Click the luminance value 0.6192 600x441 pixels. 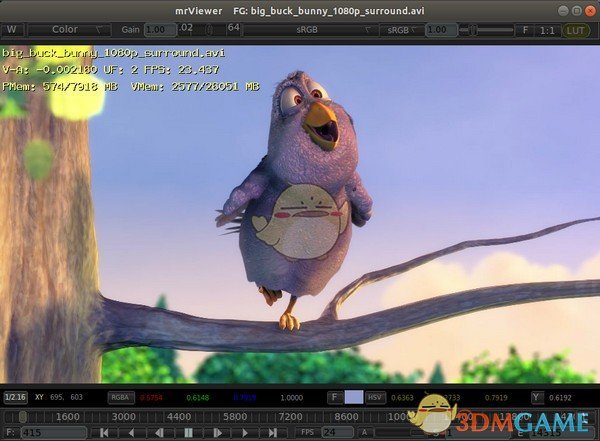pyautogui.click(x=560, y=398)
